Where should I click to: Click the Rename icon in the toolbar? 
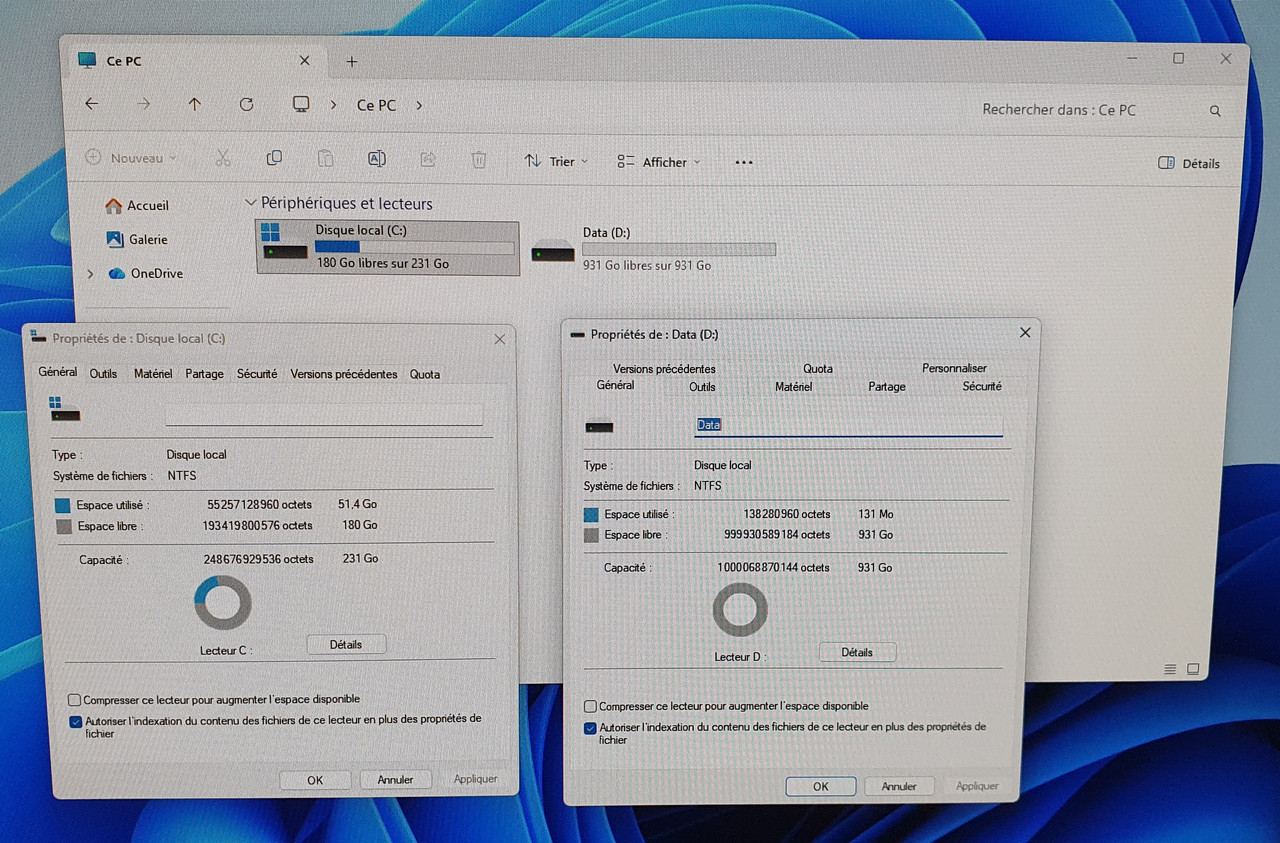pyautogui.click(x=376, y=158)
